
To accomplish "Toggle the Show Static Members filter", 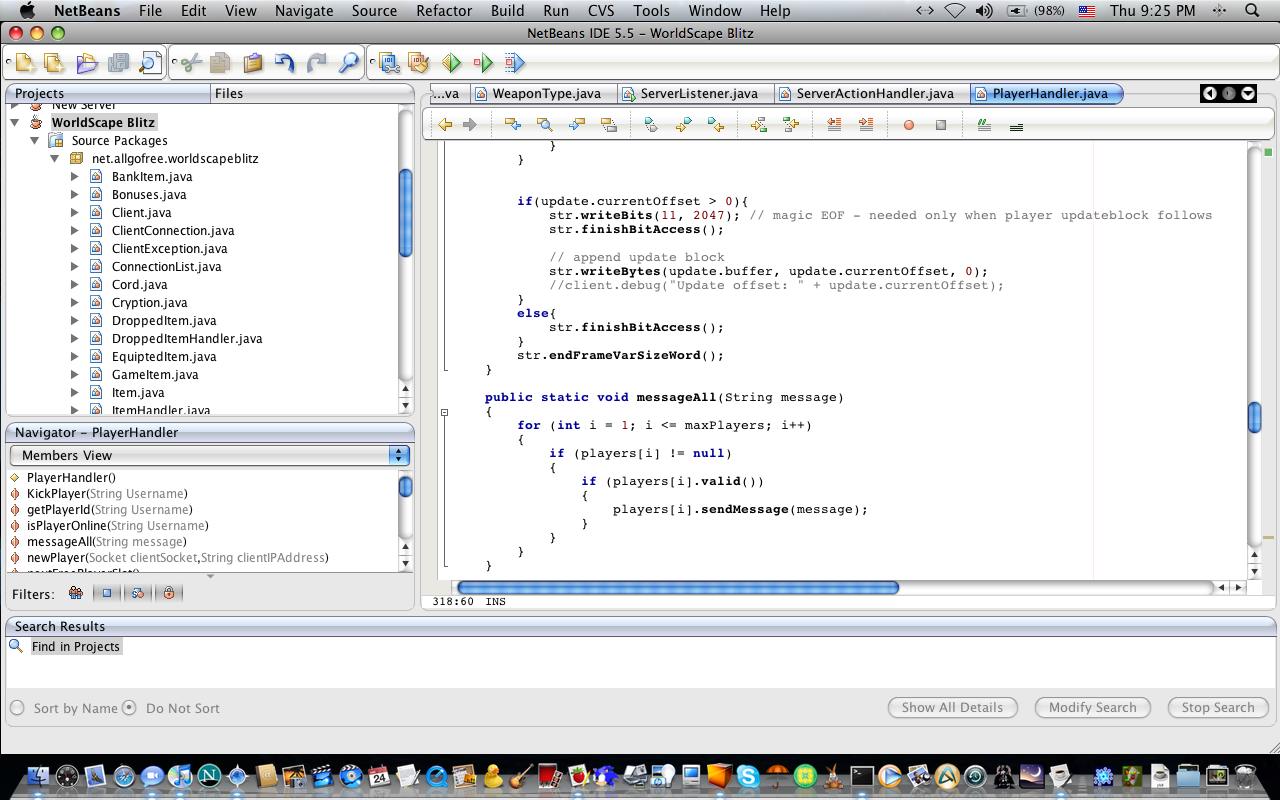I will [x=138, y=593].
